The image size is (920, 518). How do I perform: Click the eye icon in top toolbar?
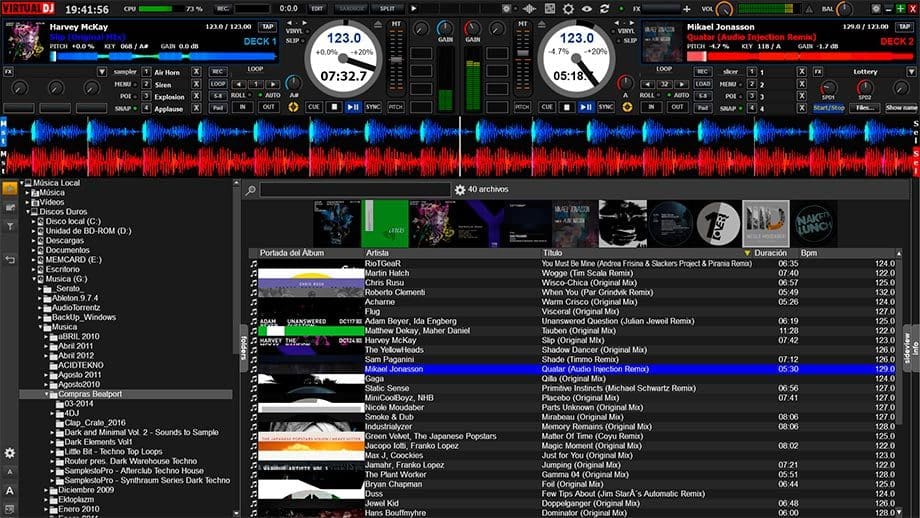586,9
